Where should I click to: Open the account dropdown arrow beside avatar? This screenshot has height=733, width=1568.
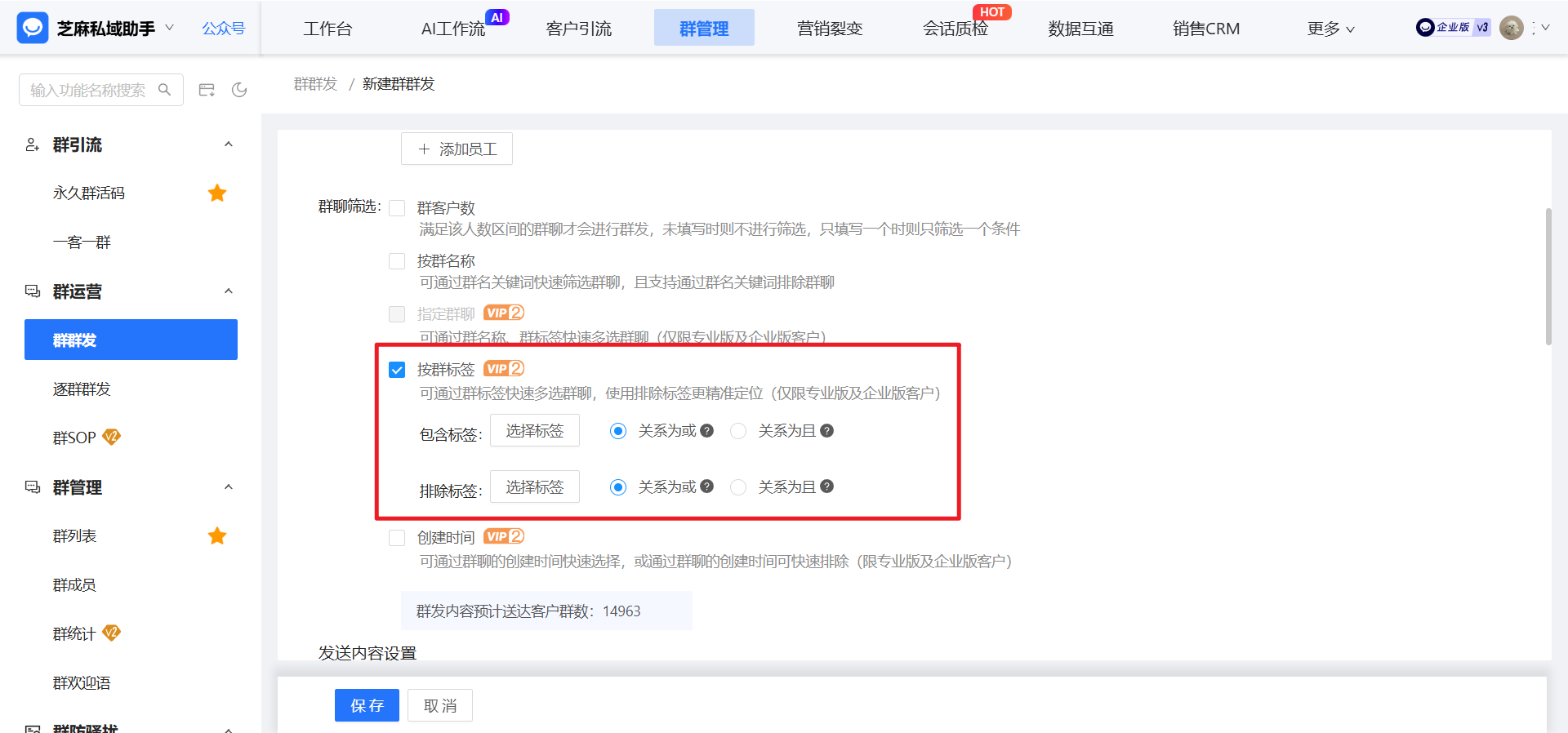1545,28
